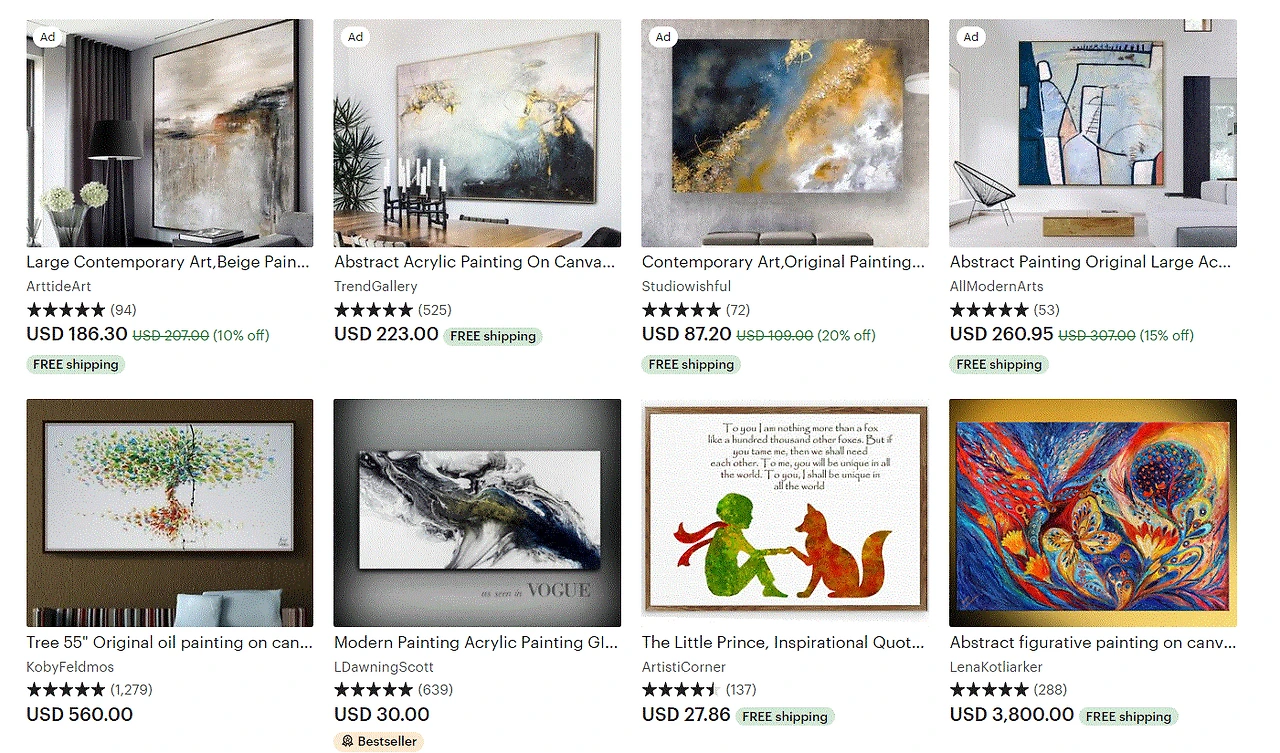Click the USD 87.20 discounted price
1280x753 pixels.
687,334
